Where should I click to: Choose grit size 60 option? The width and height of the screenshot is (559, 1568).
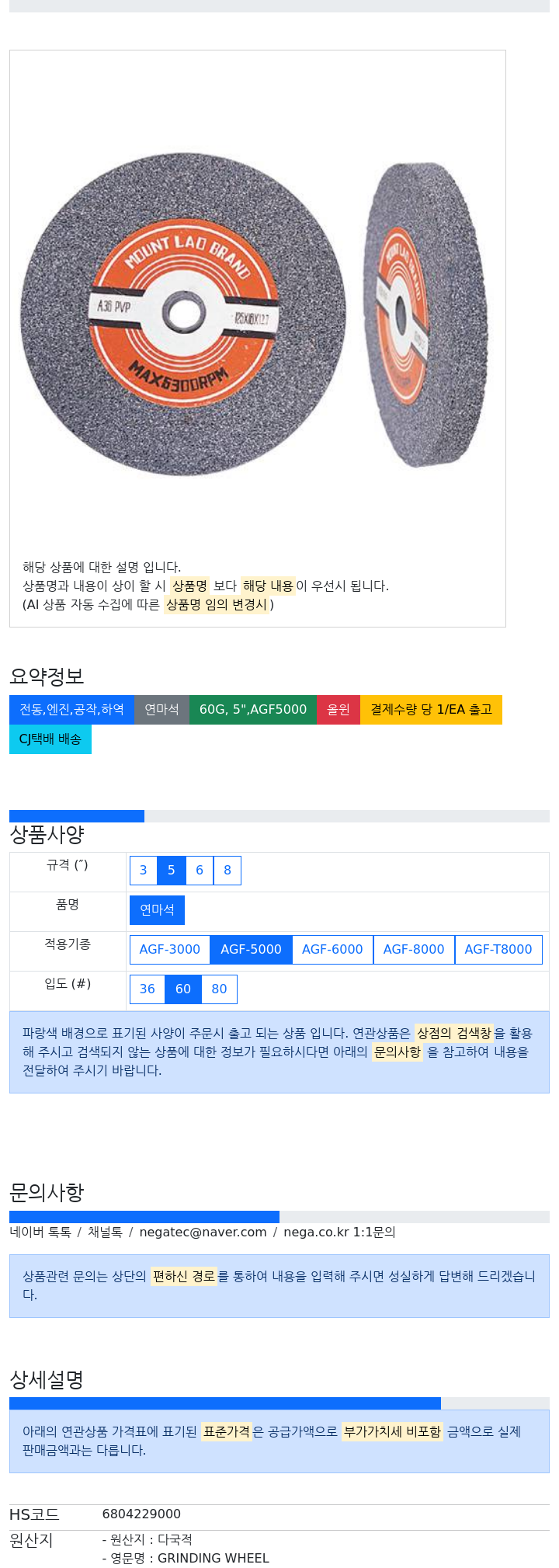pyautogui.click(x=183, y=989)
